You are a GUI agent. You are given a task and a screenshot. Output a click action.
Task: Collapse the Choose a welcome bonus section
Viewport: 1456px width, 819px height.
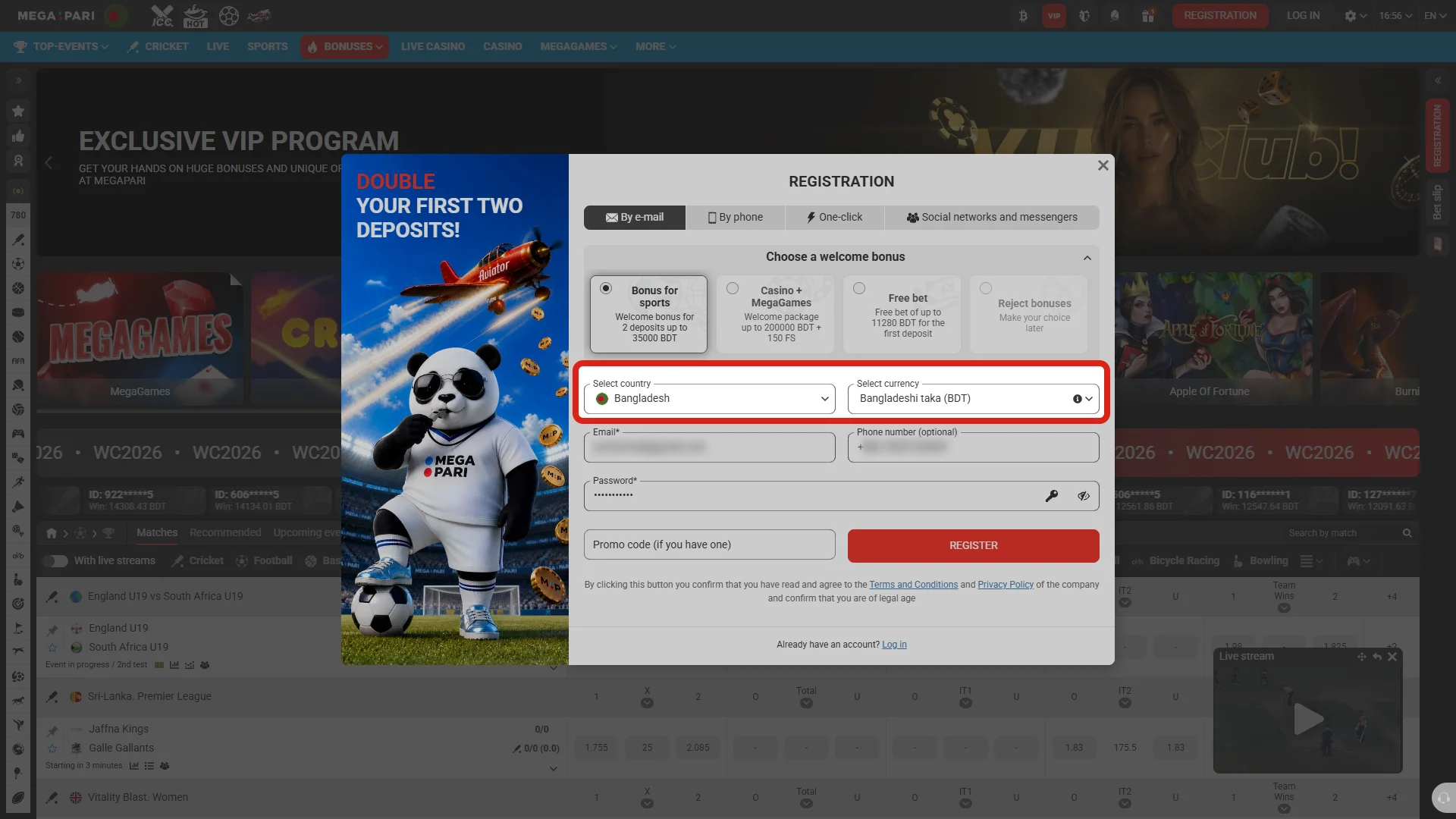[x=1087, y=258]
